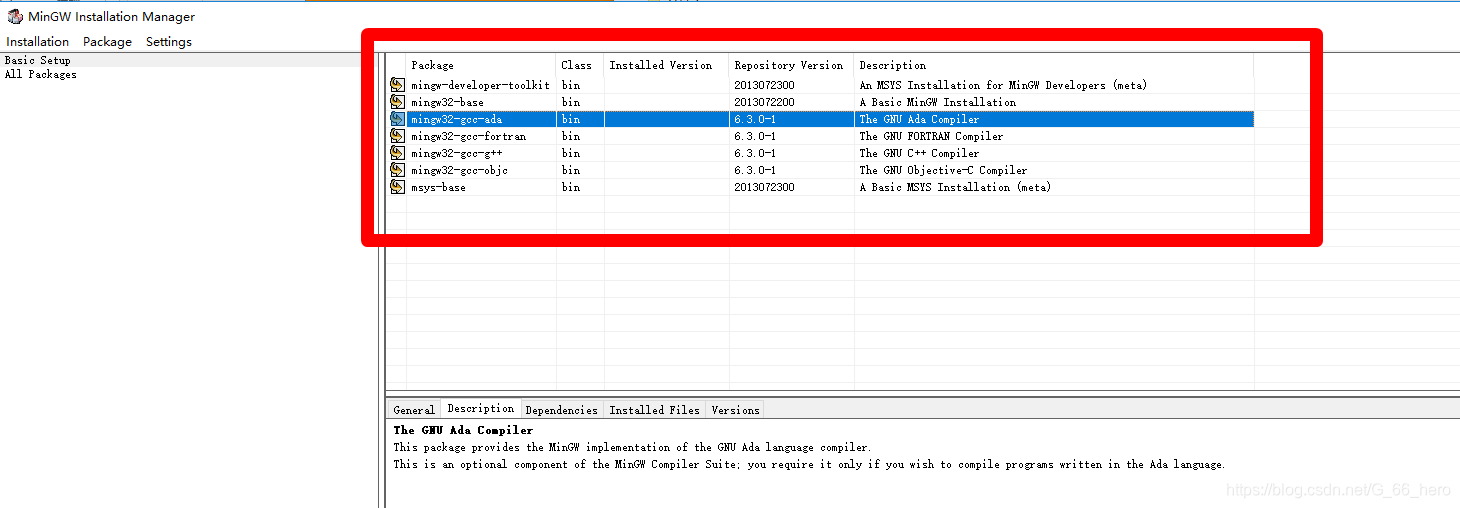Switch to the Installed Files tab
The image size is (1460, 508).
click(655, 410)
